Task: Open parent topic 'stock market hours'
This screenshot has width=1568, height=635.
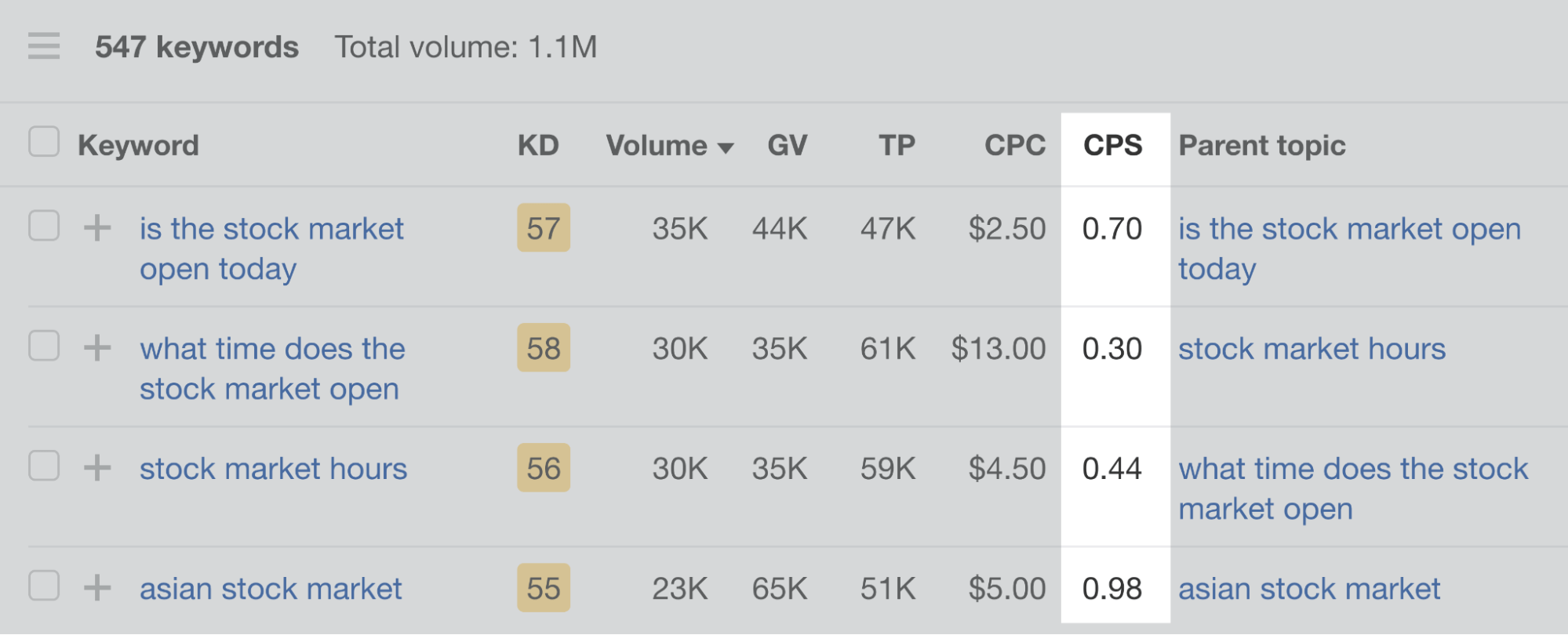Action: (1311, 348)
